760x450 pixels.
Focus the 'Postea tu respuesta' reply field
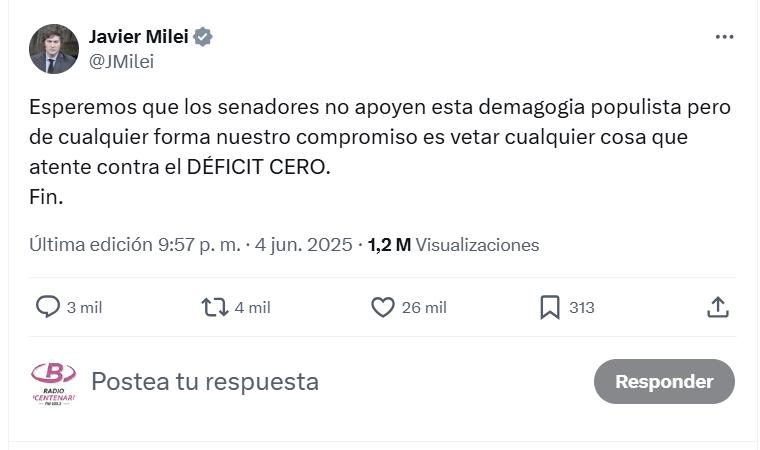point(205,381)
